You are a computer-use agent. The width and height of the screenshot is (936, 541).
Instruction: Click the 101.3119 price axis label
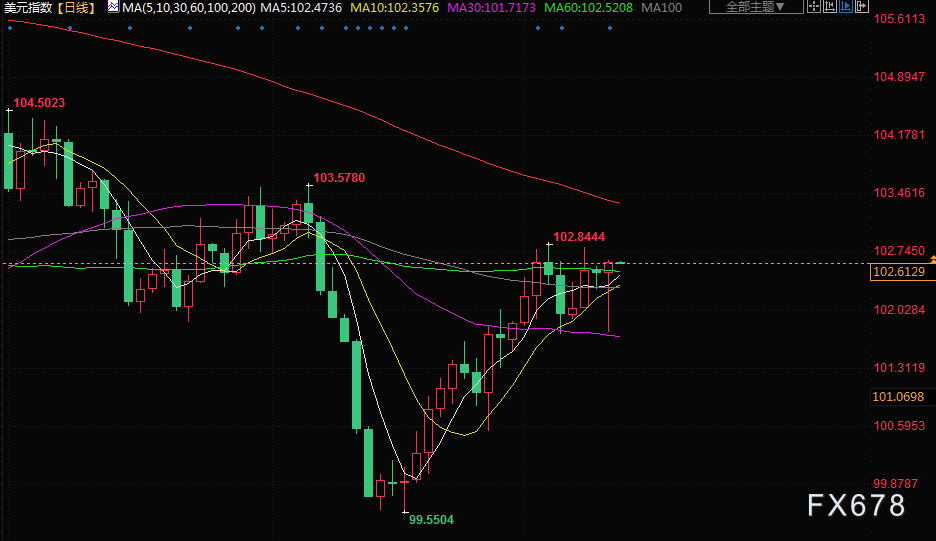click(900, 368)
